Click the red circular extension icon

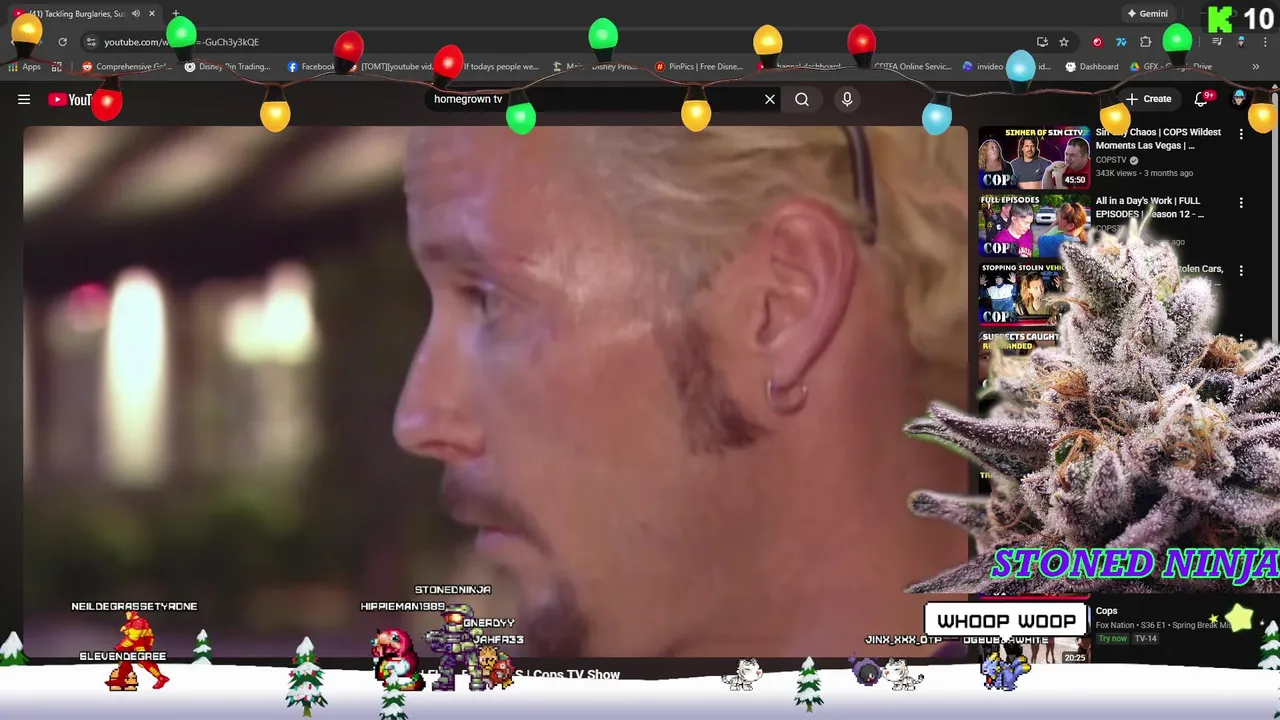click(x=1097, y=42)
